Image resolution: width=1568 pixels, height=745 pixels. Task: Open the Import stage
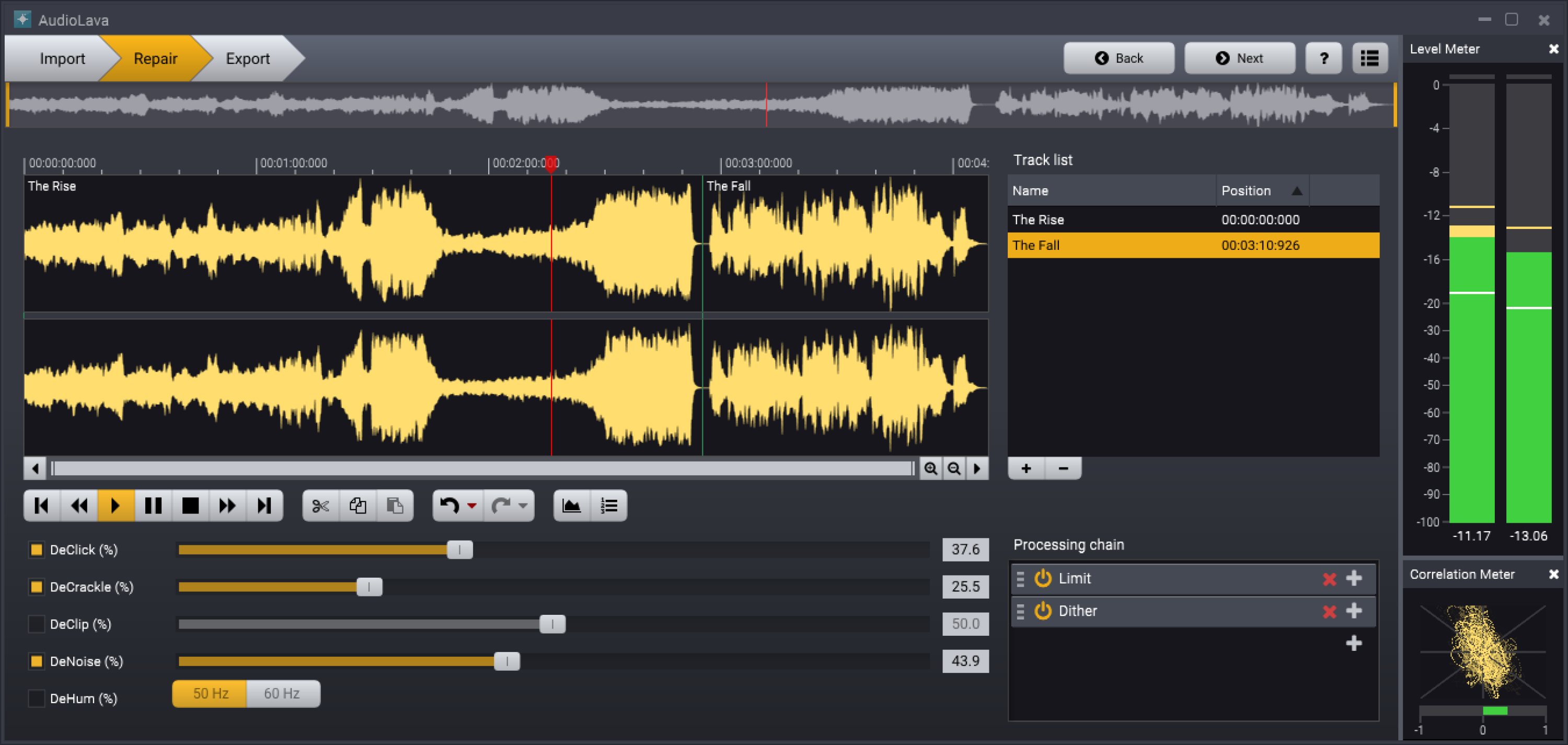pos(62,58)
